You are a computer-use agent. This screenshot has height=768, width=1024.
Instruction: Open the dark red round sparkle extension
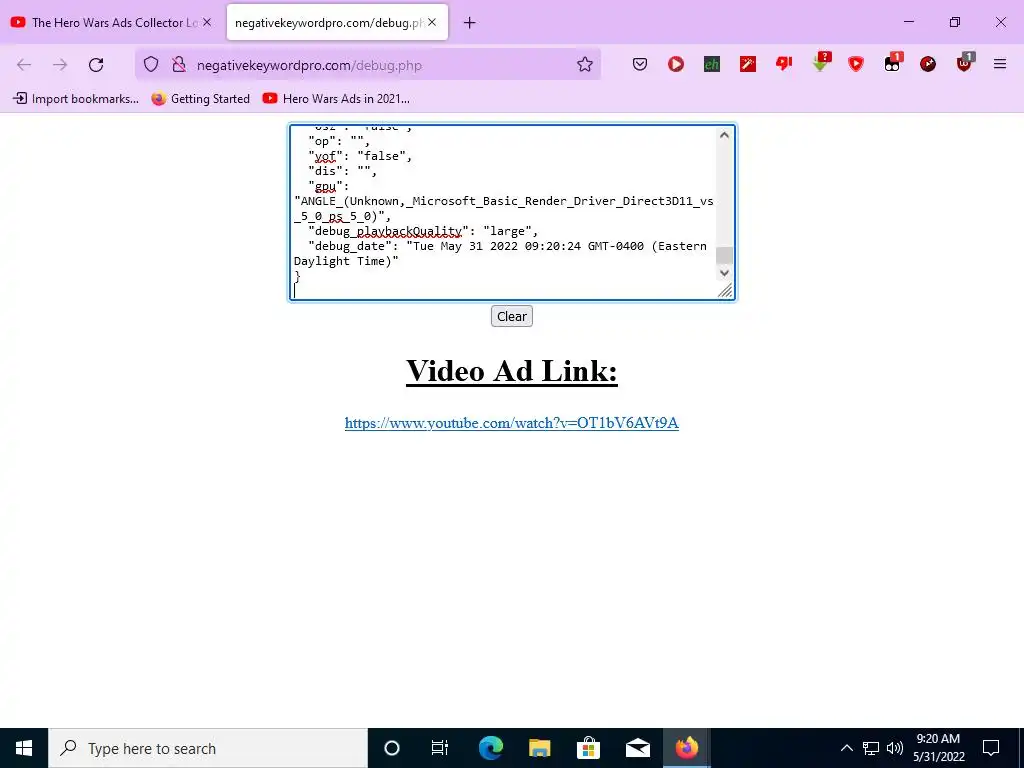pyautogui.click(x=928, y=64)
